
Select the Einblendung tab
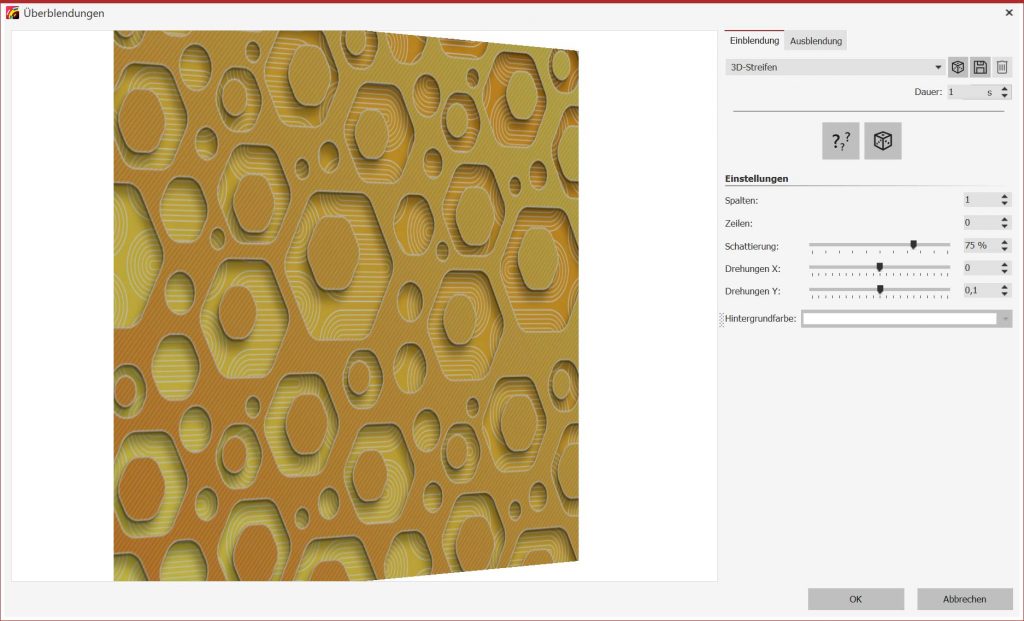754,41
